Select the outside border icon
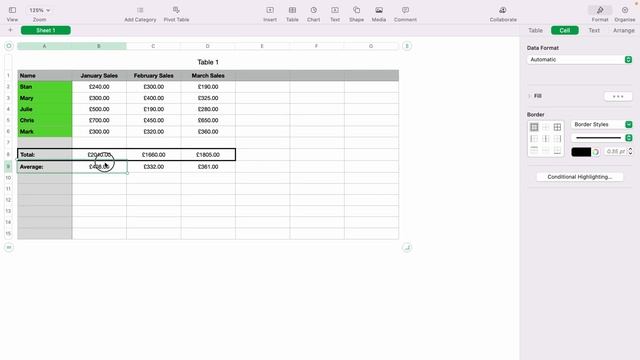This screenshot has height=360, width=640. (534, 127)
